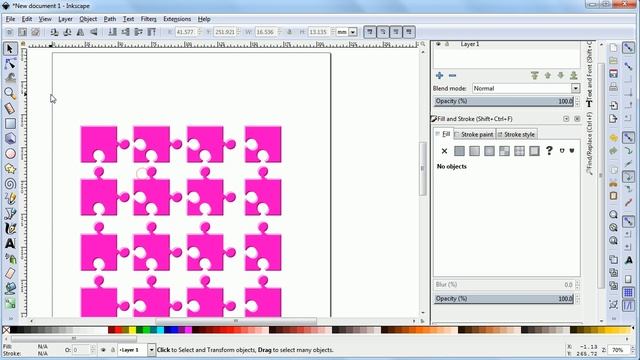Raise layer to top icon
The height and width of the screenshot is (360, 640).
(535, 76)
